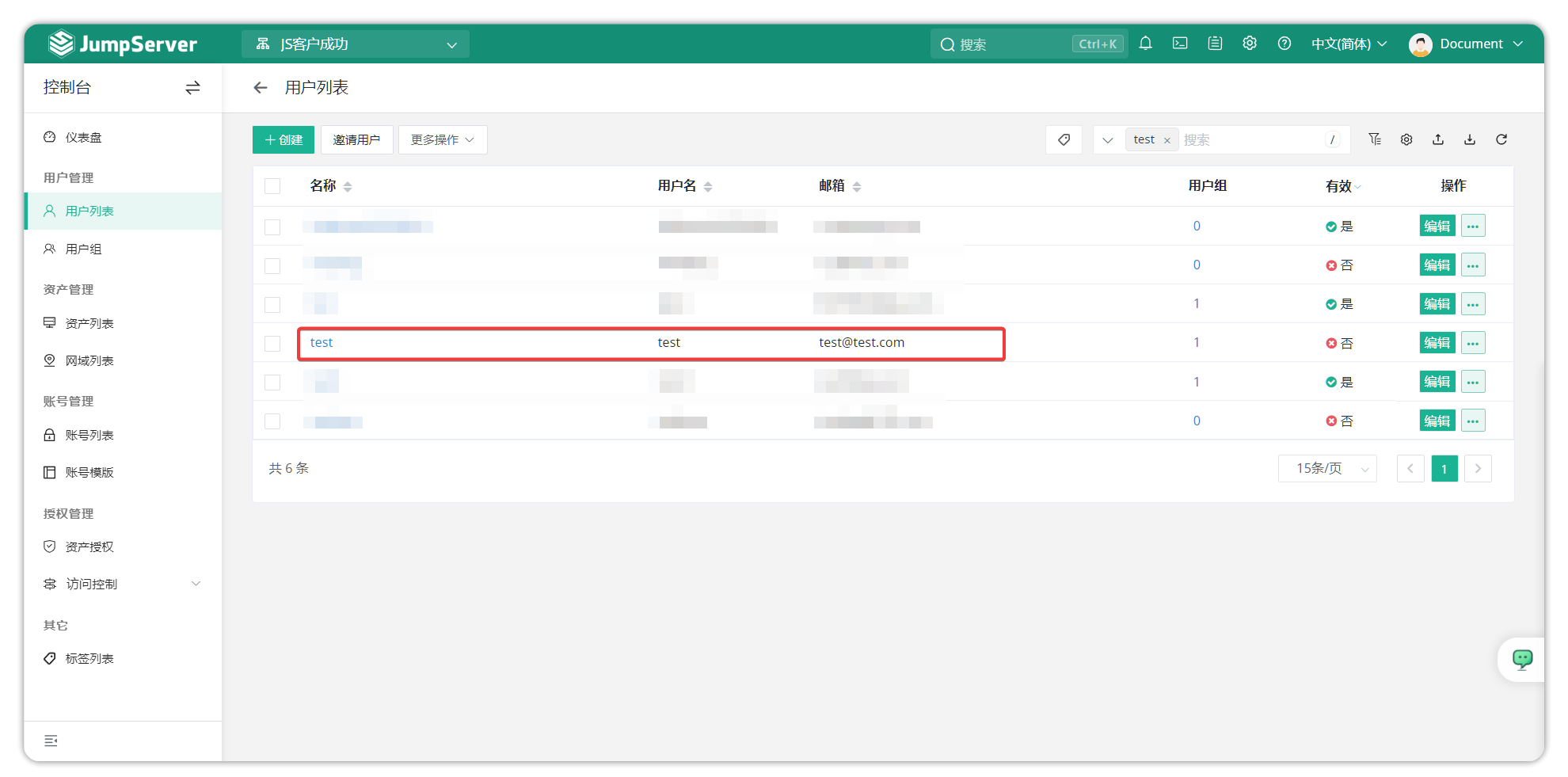Click the notification bell icon
The height and width of the screenshot is (777, 1568).
coord(1145,44)
